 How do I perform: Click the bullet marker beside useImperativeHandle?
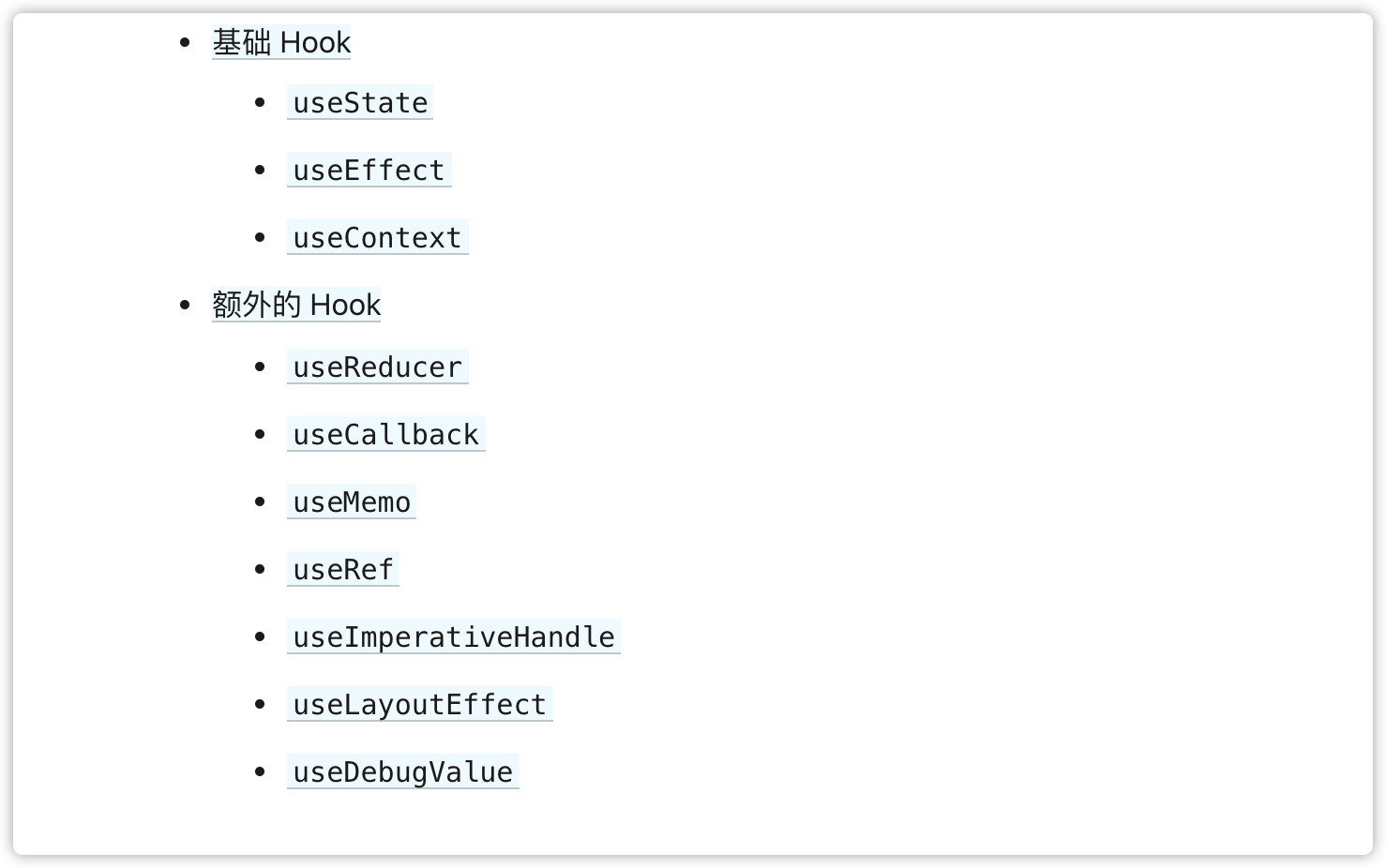pos(260,636)
